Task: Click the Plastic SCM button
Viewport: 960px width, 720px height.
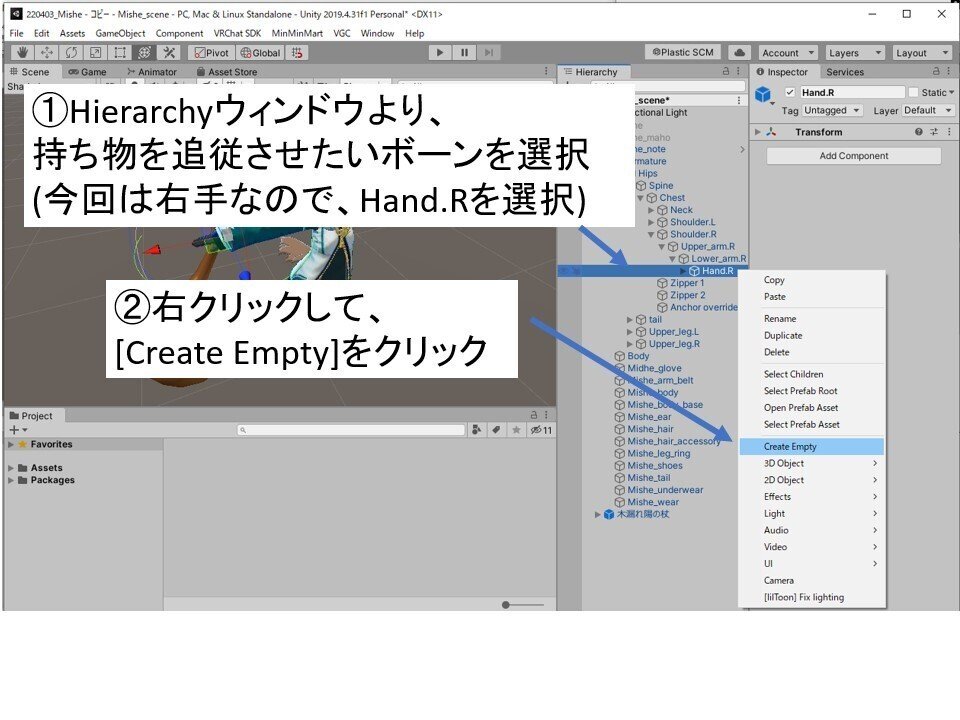Action: (x=682, y=53)
